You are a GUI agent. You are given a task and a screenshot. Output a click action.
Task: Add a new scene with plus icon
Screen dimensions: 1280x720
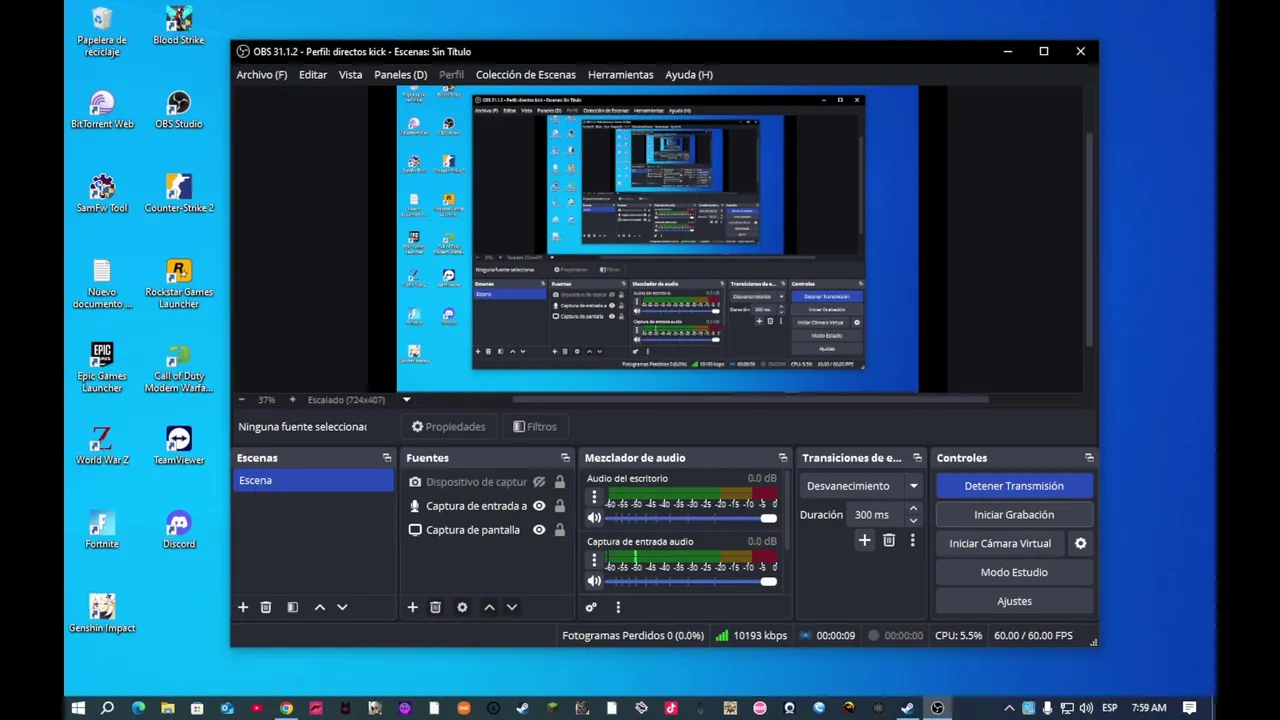pyautogui.click(x=242, y=607)
